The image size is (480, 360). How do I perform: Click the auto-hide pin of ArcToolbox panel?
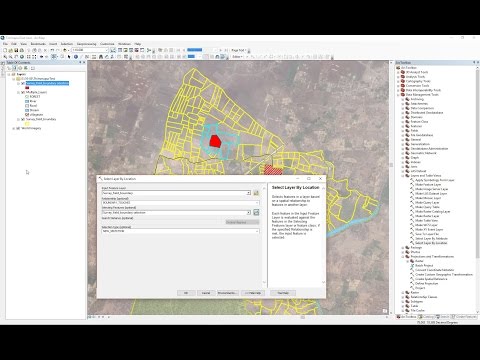[x=474, y=62]
